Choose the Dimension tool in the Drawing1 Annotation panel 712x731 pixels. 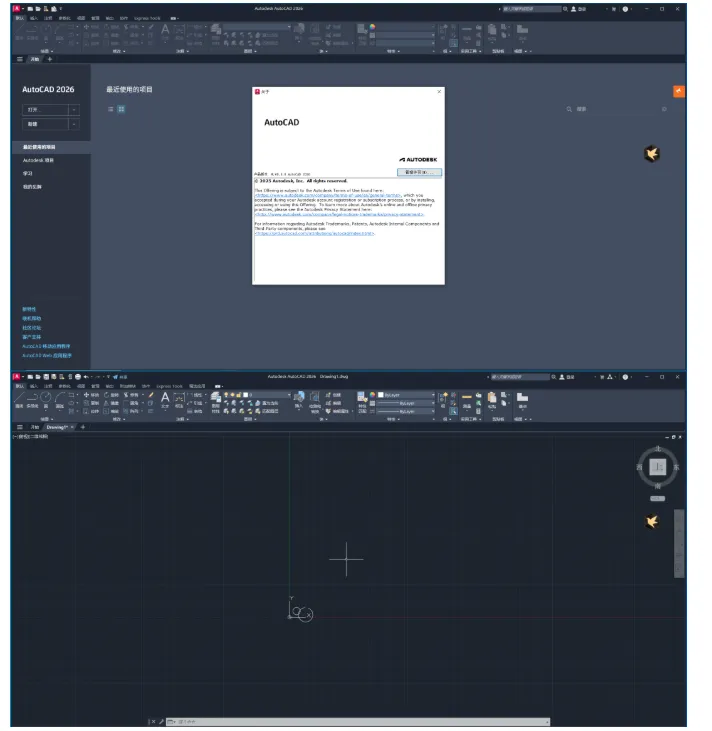[179, 398]
